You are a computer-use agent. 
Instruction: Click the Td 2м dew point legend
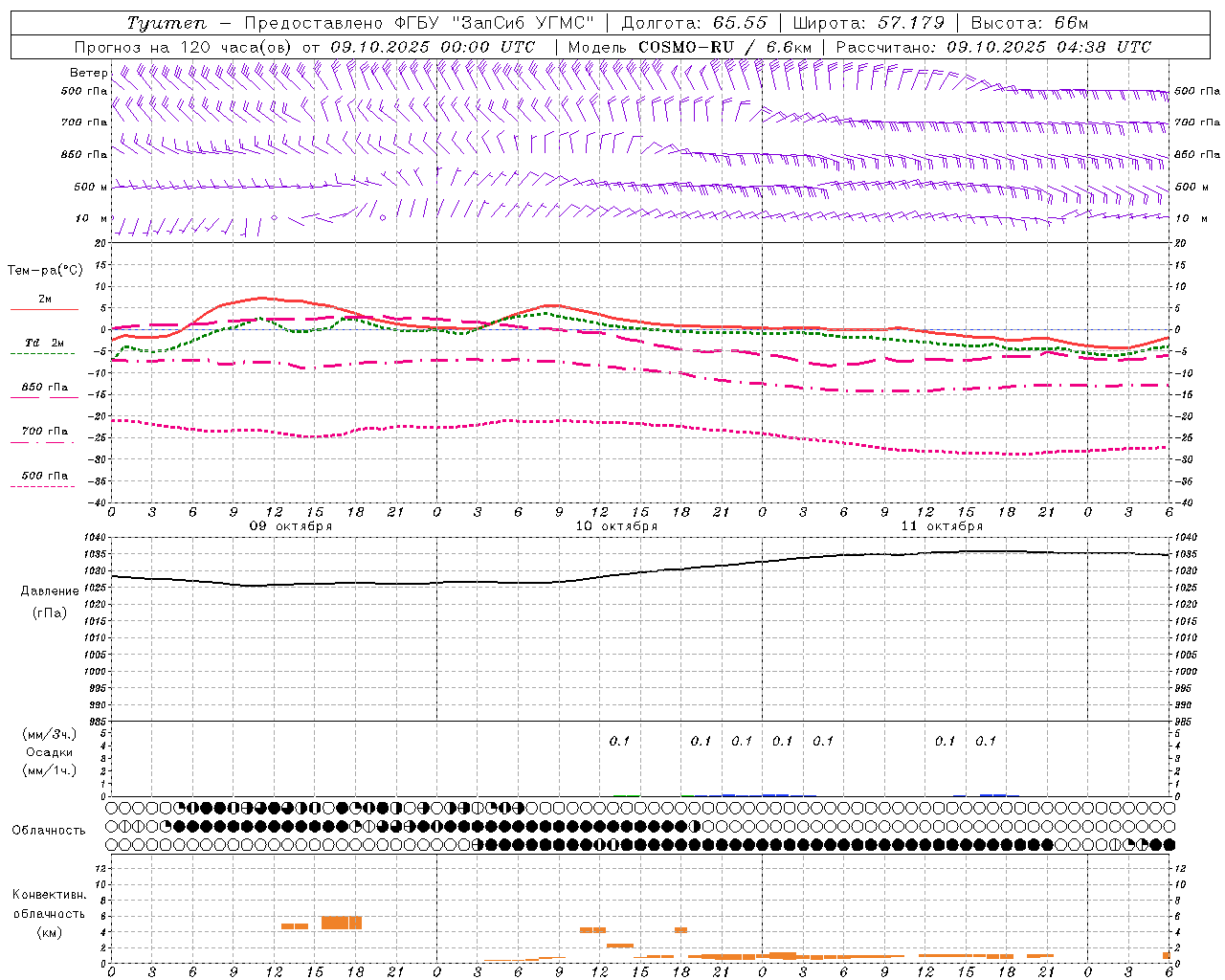click(x=44, y=348)
